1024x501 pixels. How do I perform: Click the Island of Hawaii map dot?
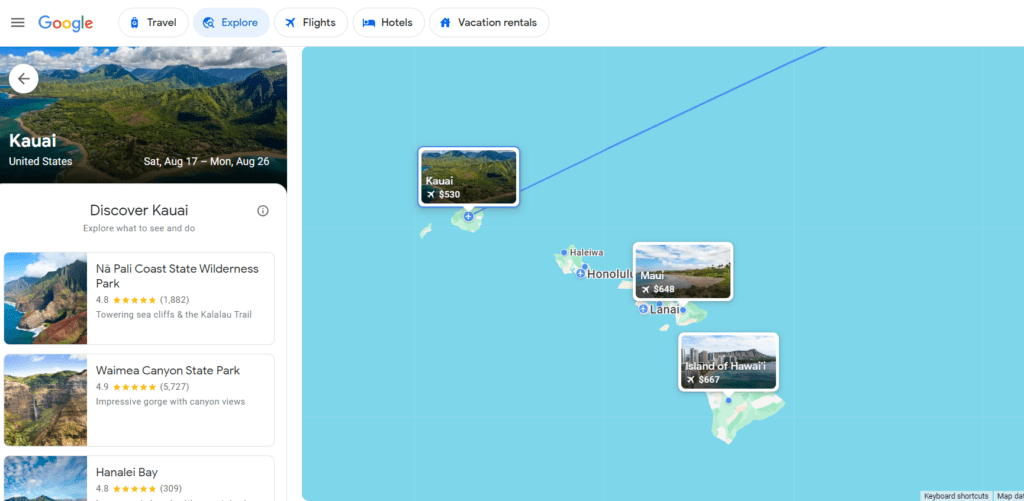click(729, 400)
